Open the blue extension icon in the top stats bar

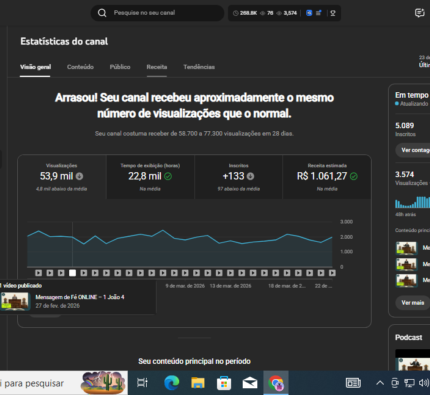click(x=309, y=13)
